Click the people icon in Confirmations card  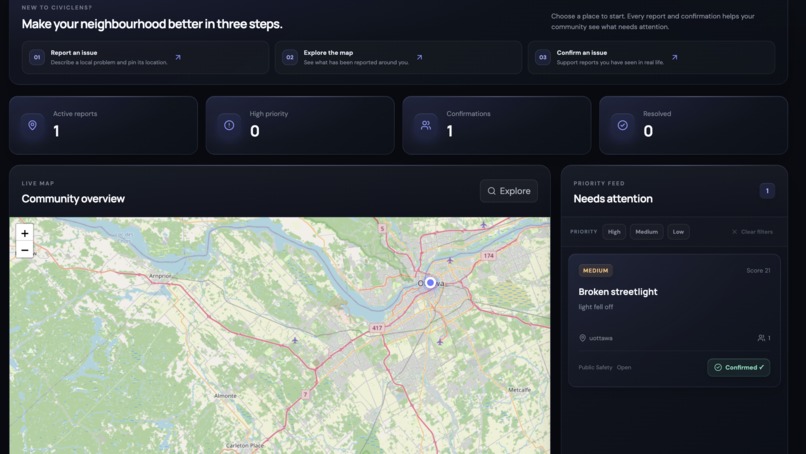coord(426,125)
